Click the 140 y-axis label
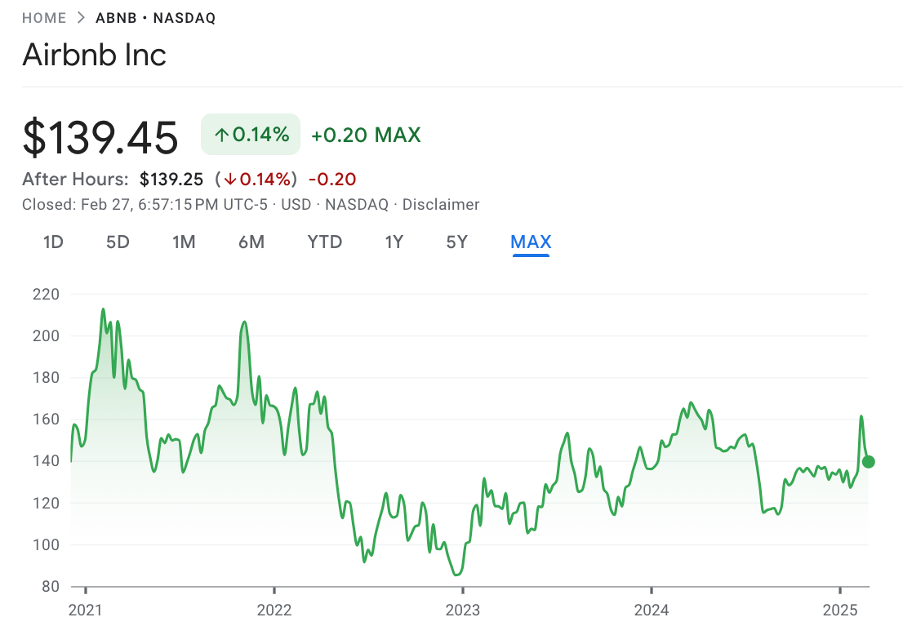904x636 pixels. tap(46, 461)
